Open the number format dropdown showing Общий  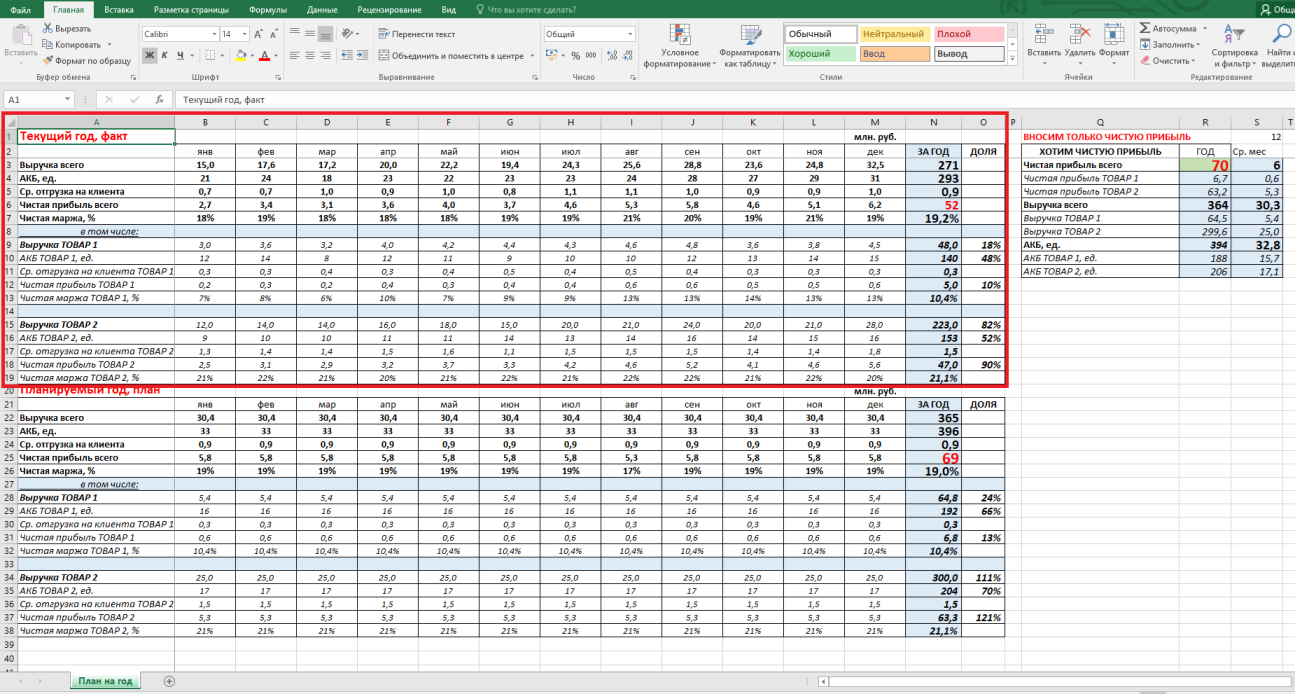pyautogui.click(x=630, y=34)
